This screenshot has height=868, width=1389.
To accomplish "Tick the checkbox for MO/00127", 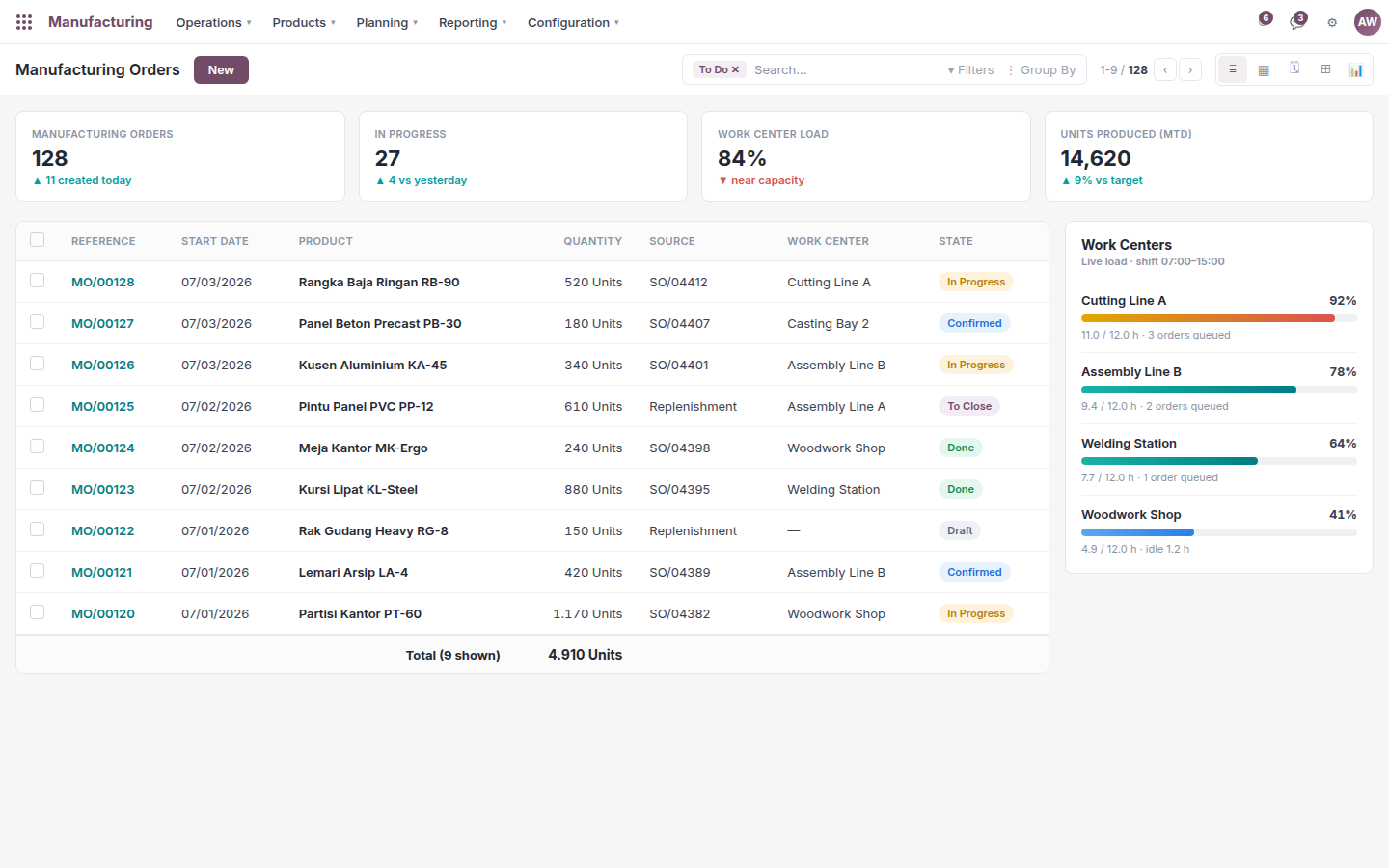I will click(x=38, y=322).
